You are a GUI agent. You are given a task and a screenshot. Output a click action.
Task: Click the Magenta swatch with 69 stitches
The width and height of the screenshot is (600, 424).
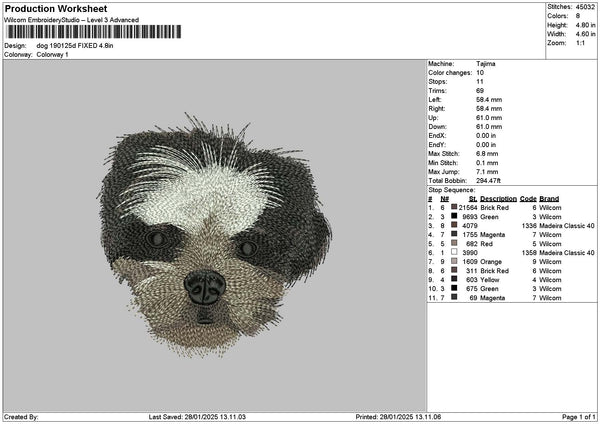coord(454,297)
